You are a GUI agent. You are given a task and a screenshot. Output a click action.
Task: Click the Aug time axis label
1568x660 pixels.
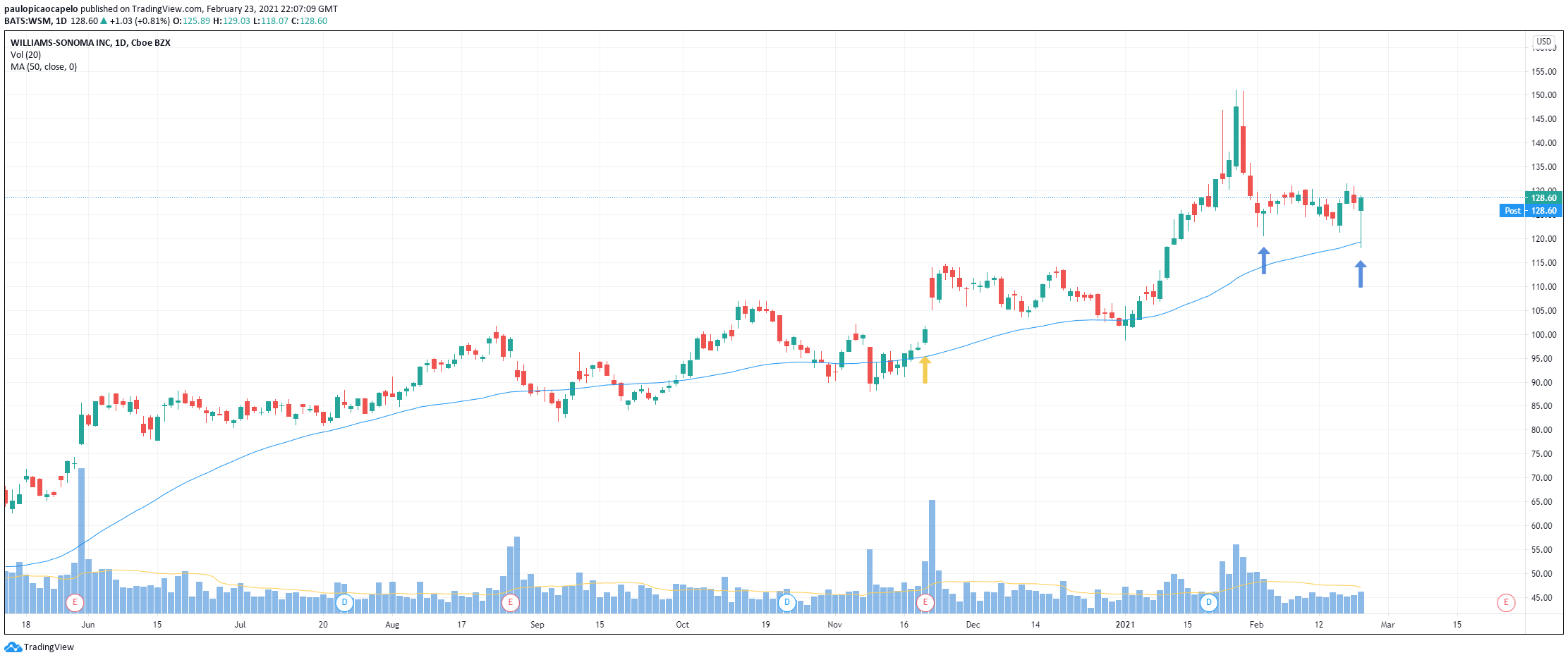392,625
